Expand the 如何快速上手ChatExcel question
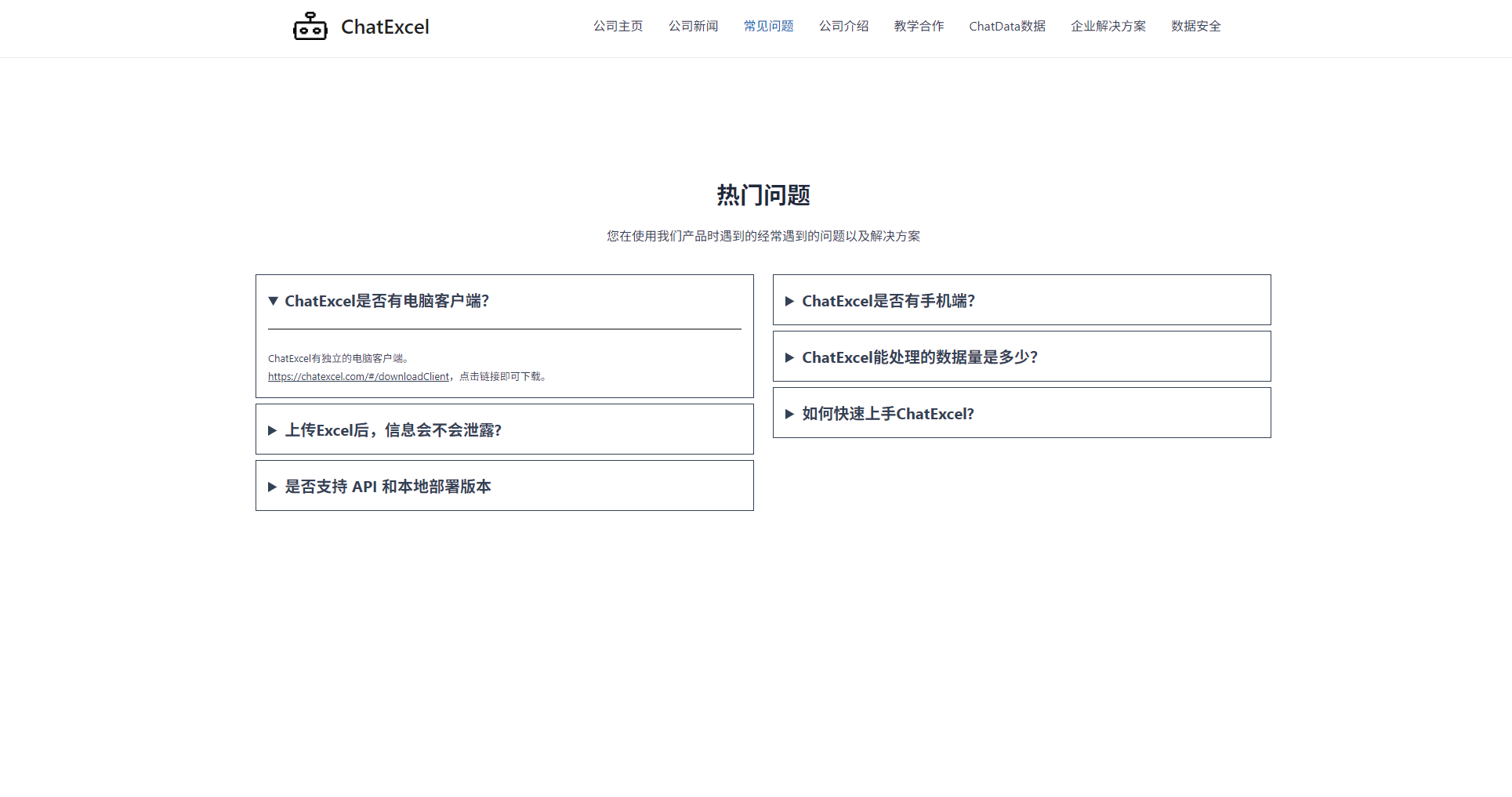 [x=887, y=413]
